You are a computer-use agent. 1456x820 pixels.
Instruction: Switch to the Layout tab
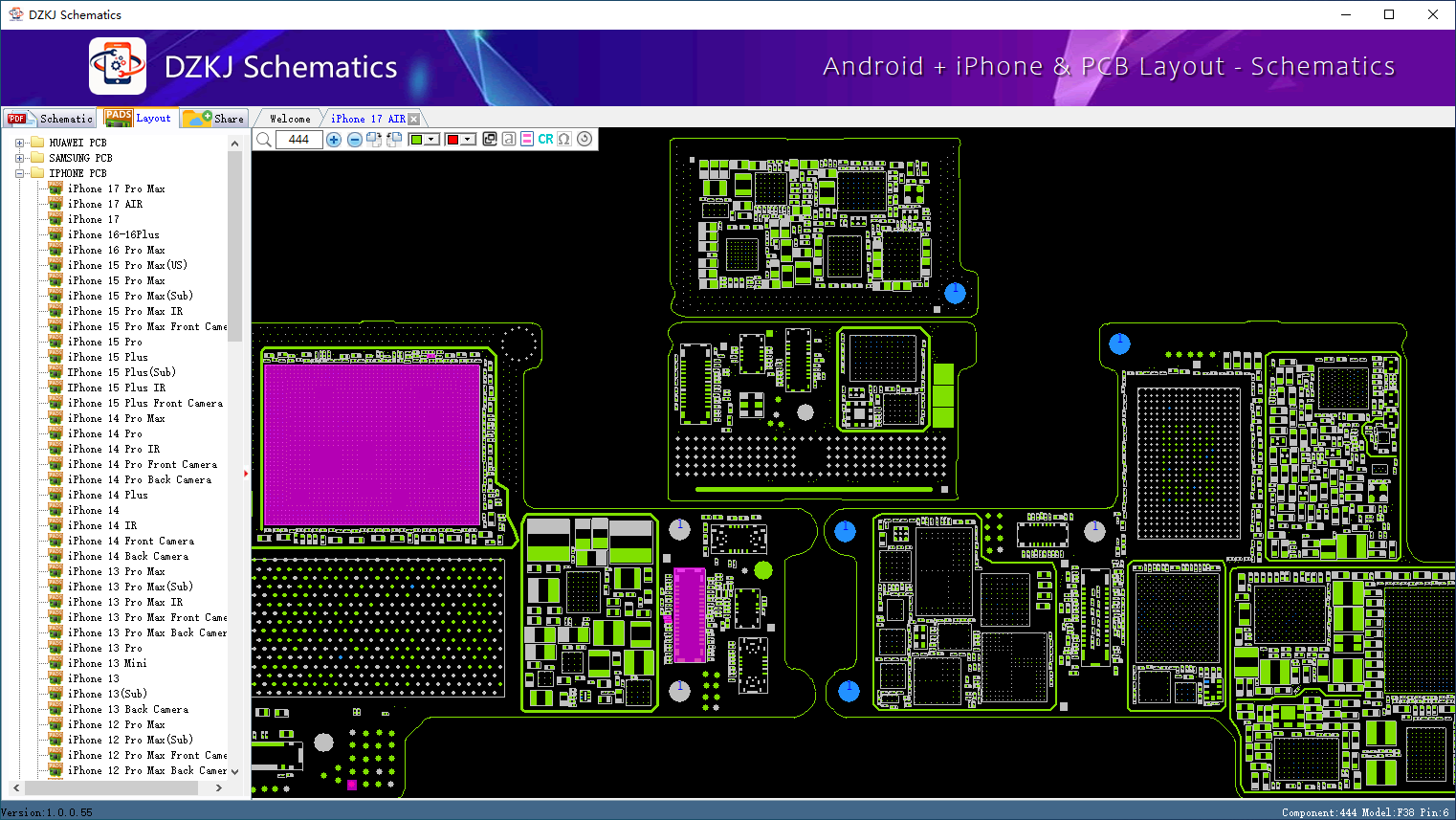[x=140, y=119]
